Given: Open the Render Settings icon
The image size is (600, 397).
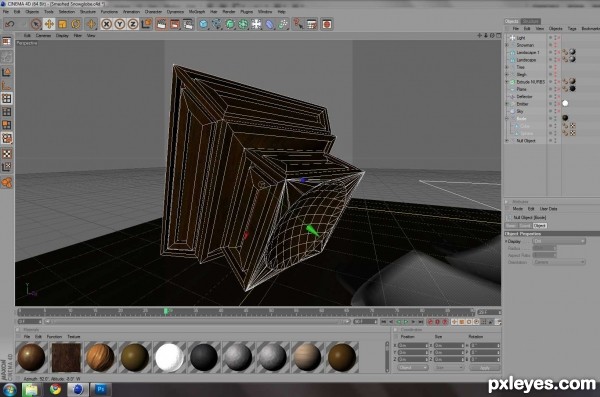Looking at the screenshot, I should click(188, 24).
